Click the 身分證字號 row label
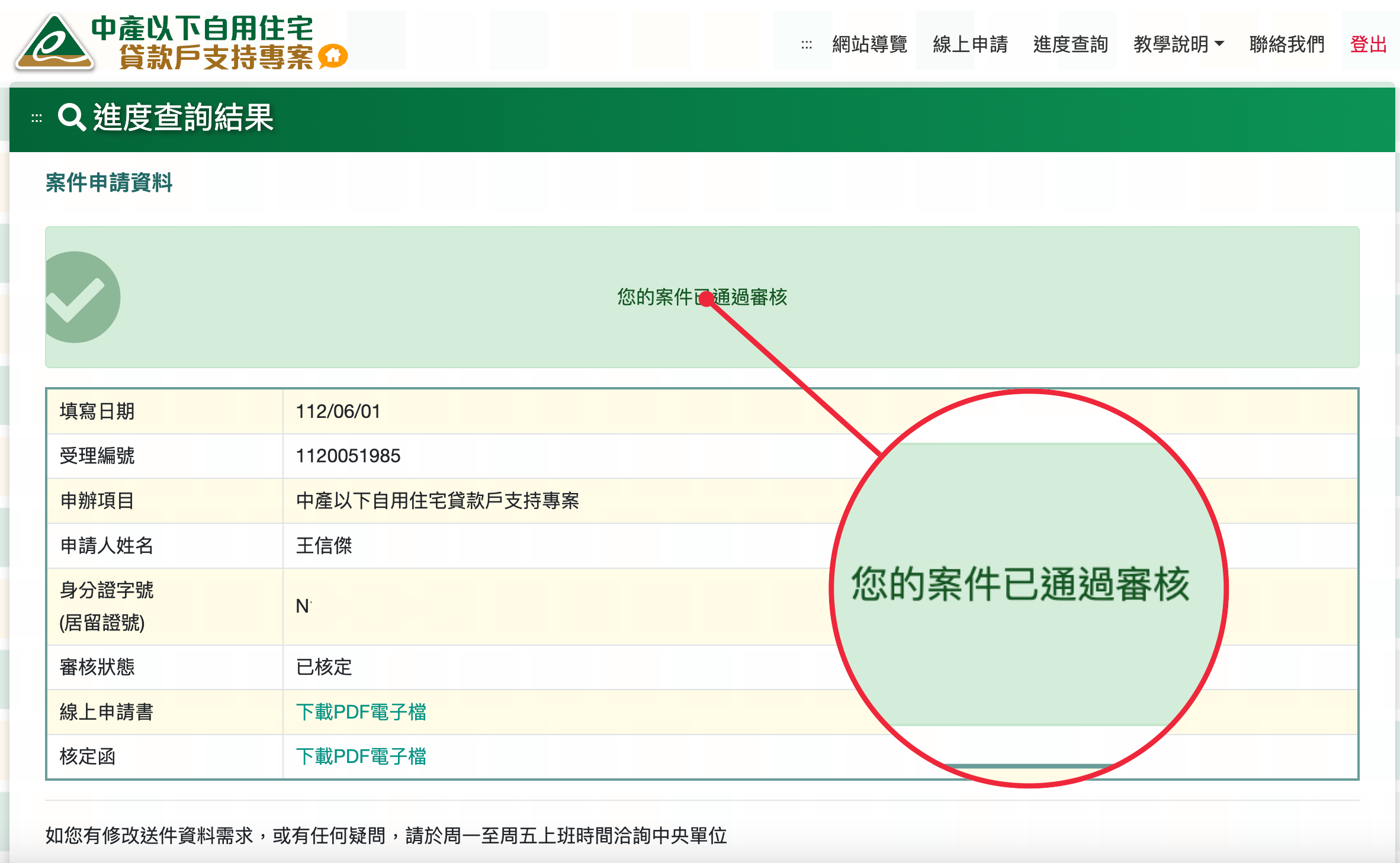 107,606
